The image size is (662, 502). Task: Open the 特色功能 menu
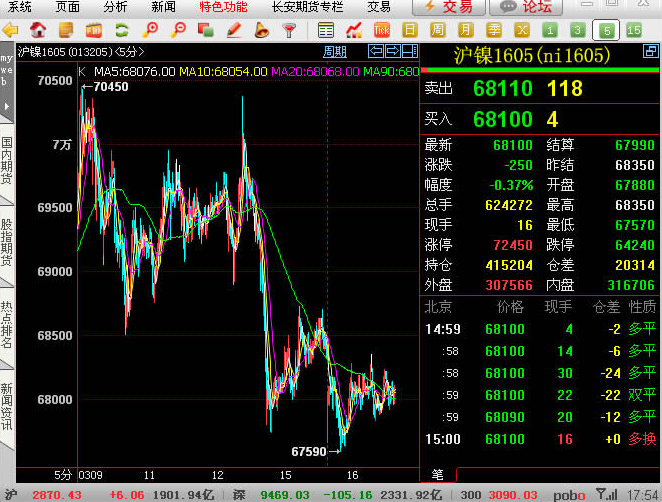[x=223, y=7]
